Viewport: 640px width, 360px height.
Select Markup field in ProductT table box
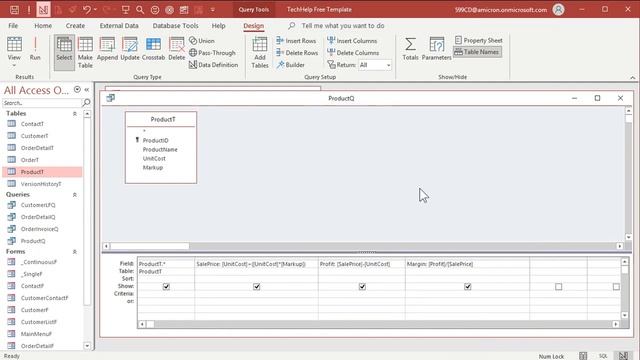(x=153, y=167)
